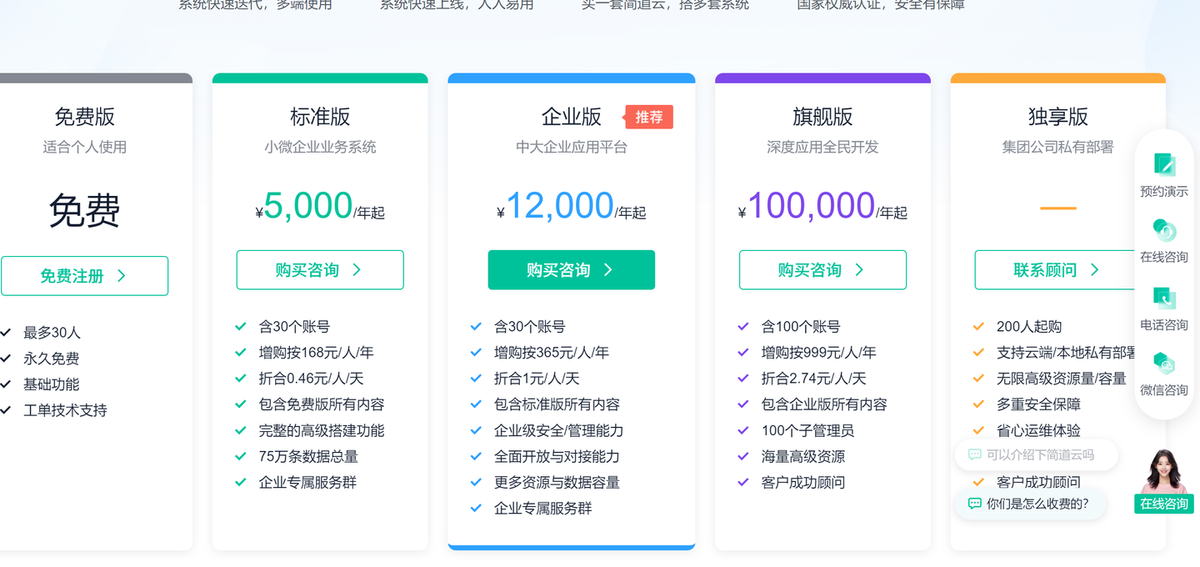Screen dimensions: 1200x567
Task: Click the 增购按168元/人/年 feature
Action: coord(316,352)
